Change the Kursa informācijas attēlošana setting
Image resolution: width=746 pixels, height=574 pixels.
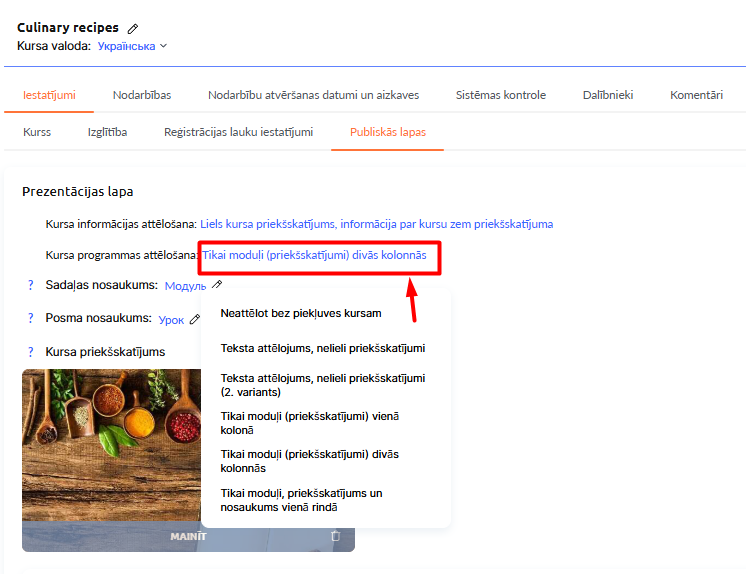point(376,224)
